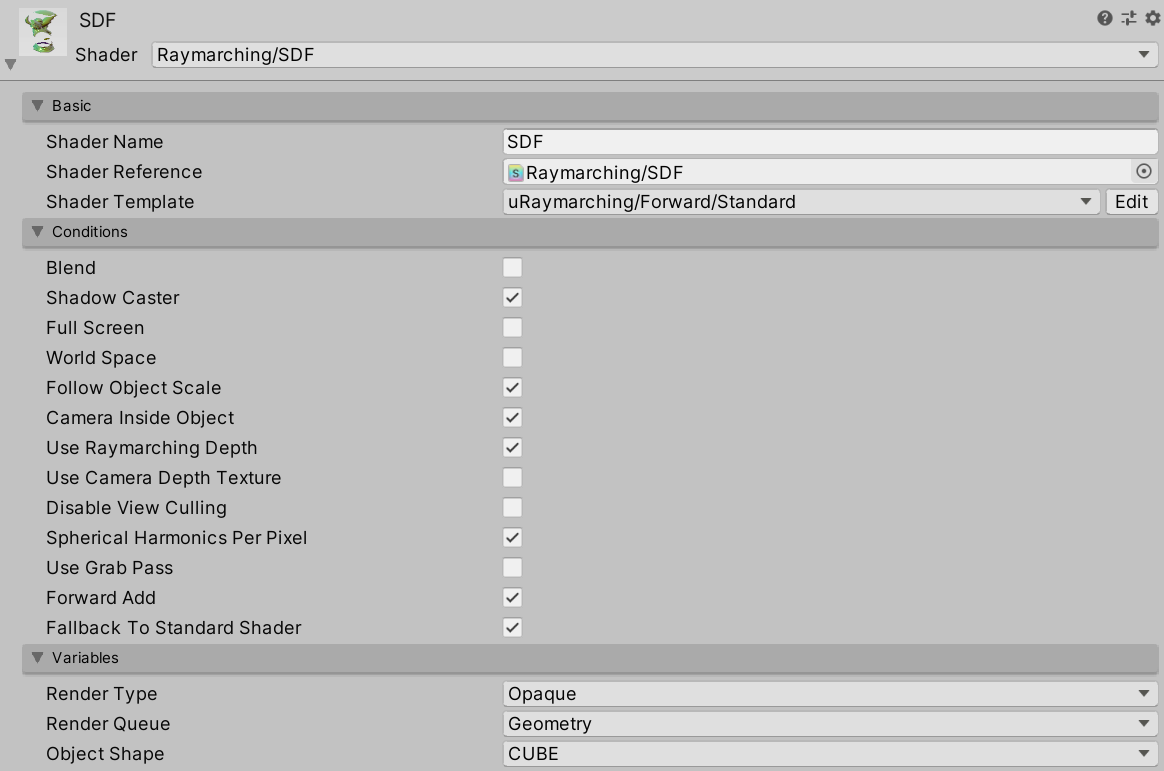This screenshot has height=771, width=1164.
Task: Open the Render Queue dropdown
Action: tap(830, 723)
